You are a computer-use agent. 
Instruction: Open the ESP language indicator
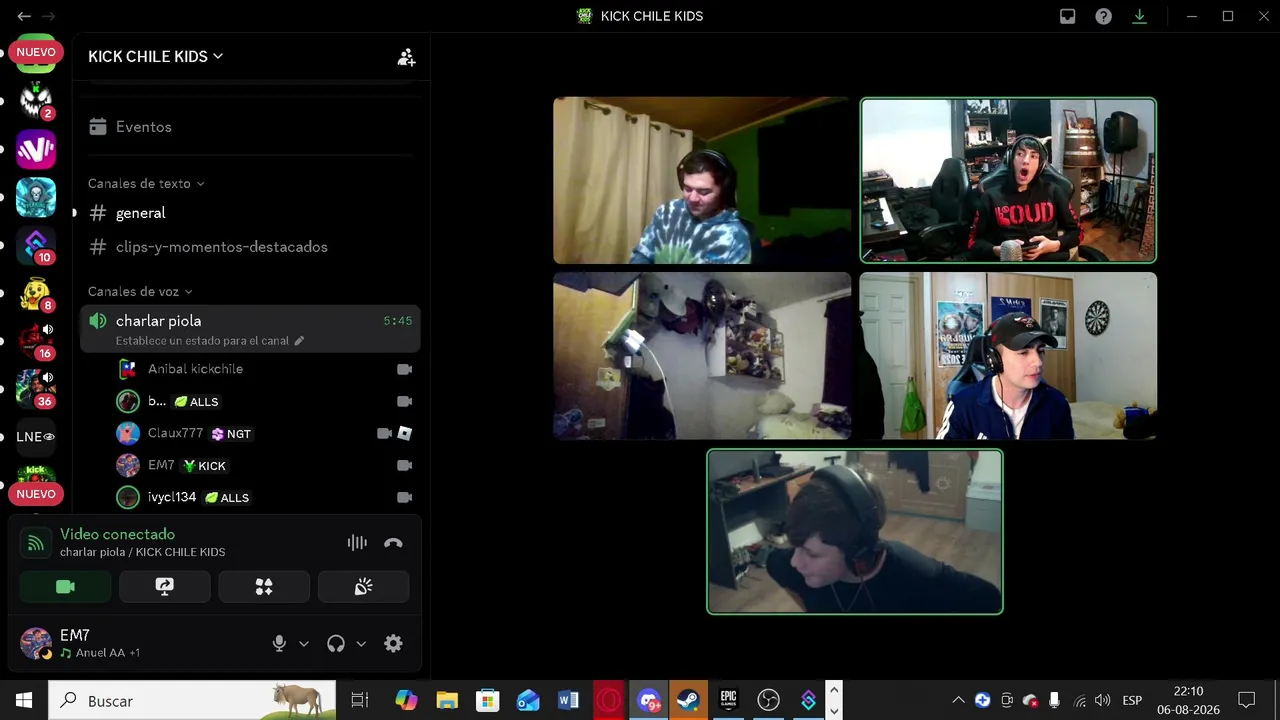pyautogui.click(x=1132, y=701)
